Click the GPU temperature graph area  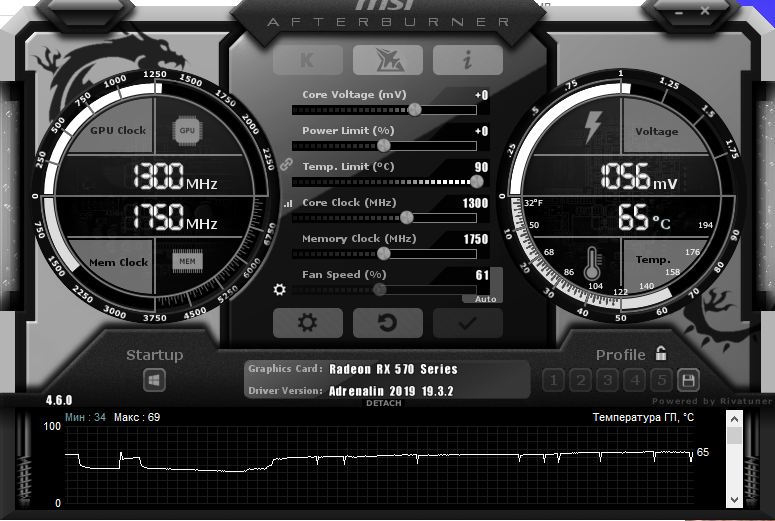380,465
